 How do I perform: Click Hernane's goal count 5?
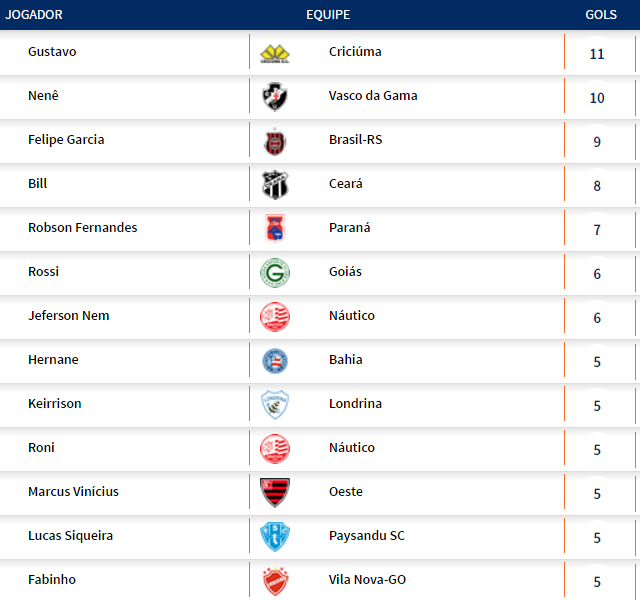(597, 362)
